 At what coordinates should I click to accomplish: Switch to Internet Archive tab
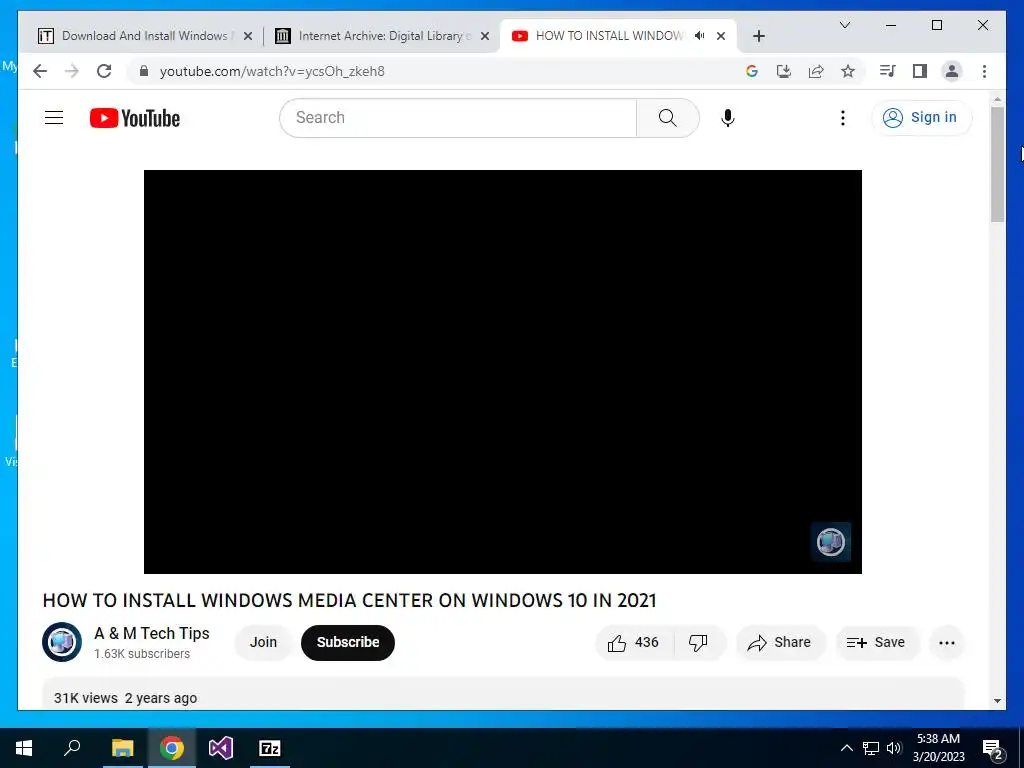point(380,36)
